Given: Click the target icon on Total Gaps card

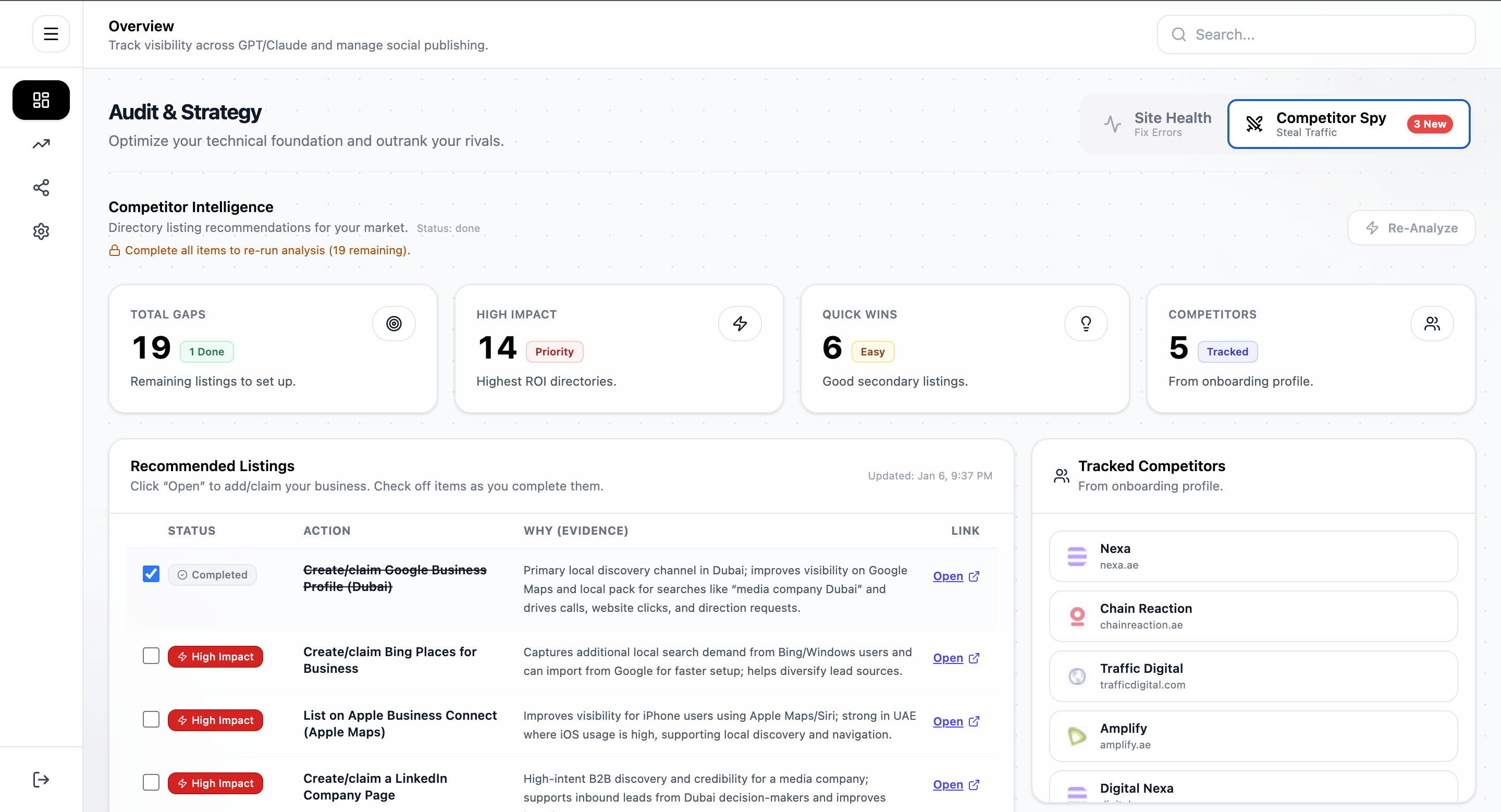Looking at the screenshot, I should click(394, 323).
